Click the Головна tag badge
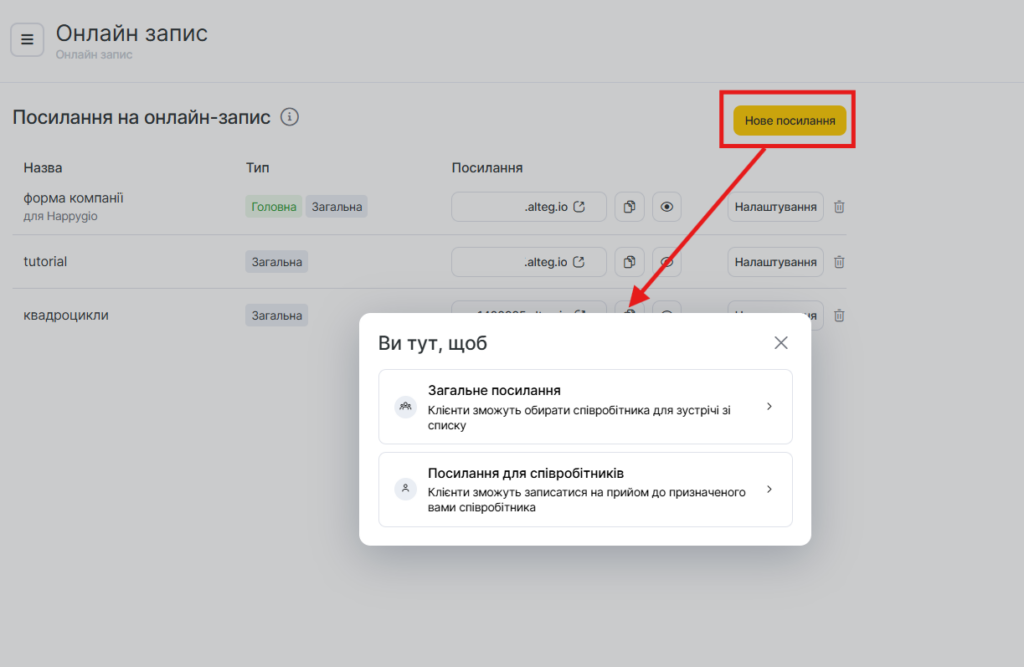 (x=273, y=207)
